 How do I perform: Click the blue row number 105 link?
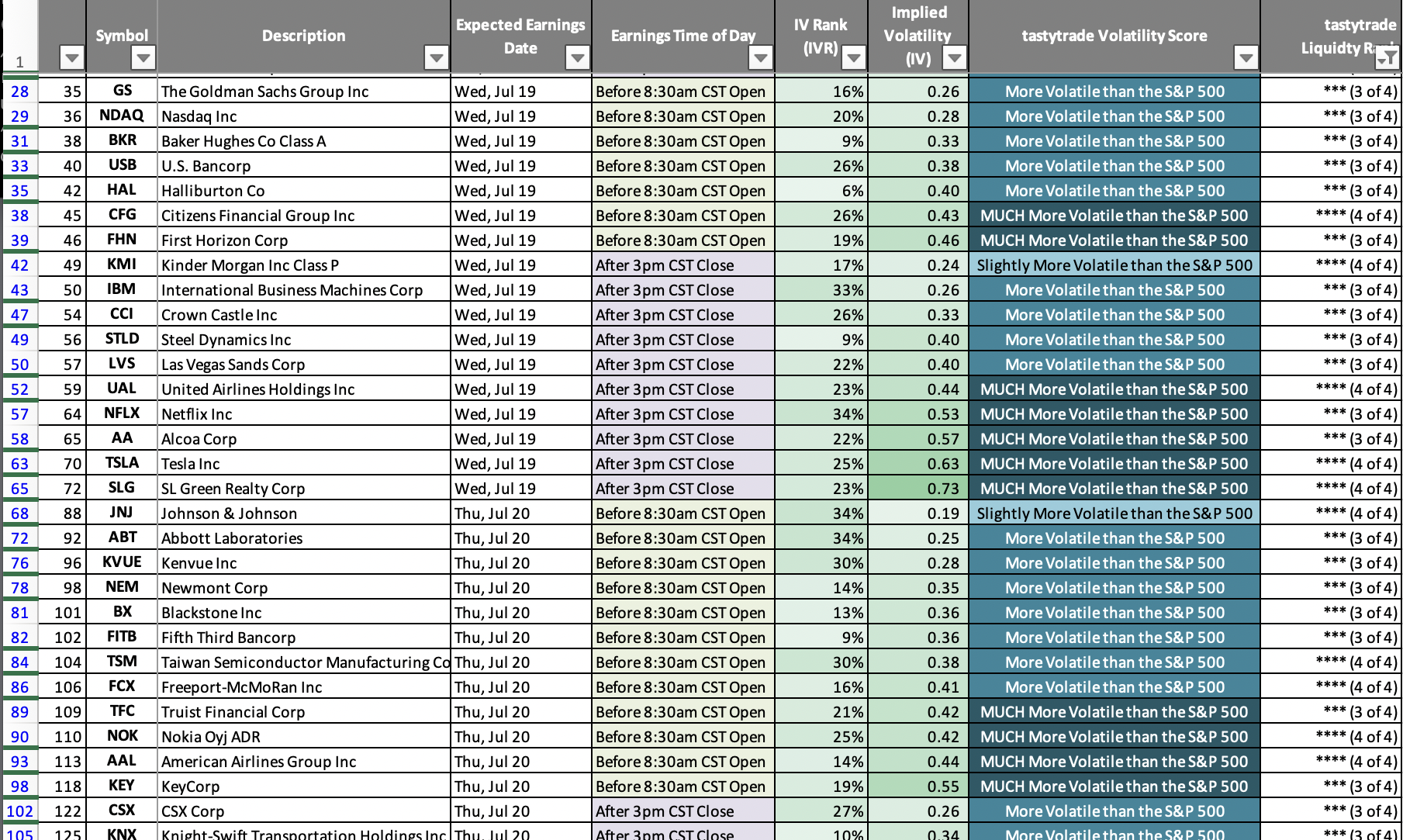[x=19, y=834]
